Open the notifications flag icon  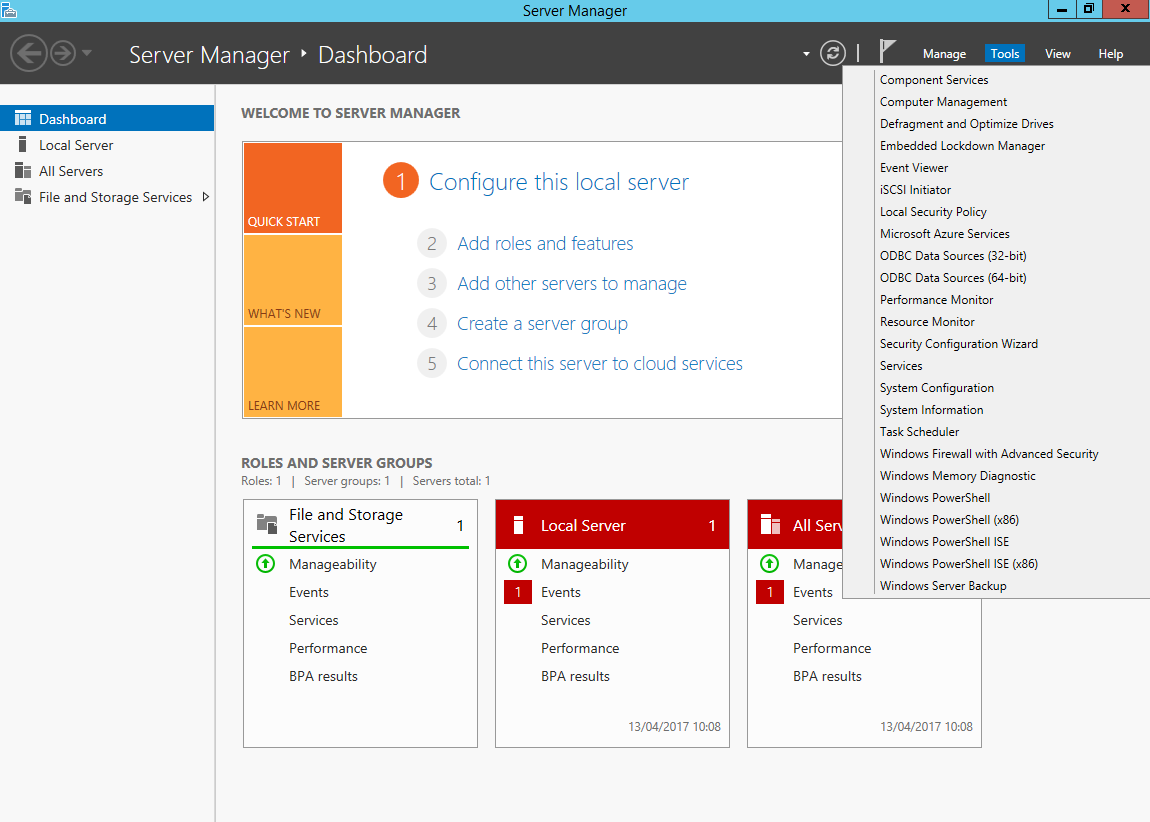tap(887, 51)
